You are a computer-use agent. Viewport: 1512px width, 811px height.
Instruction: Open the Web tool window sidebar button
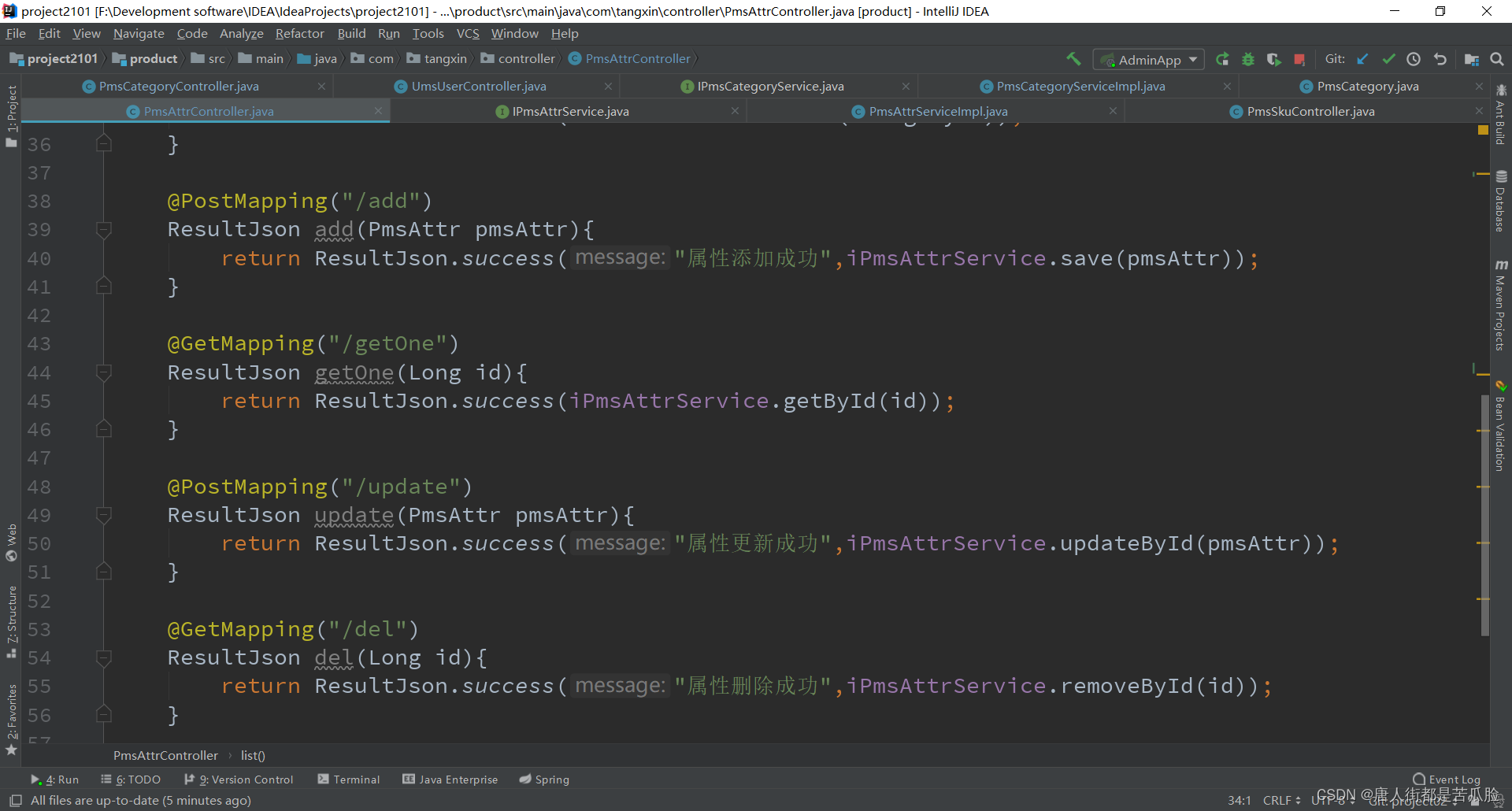(x=11, y=543)
